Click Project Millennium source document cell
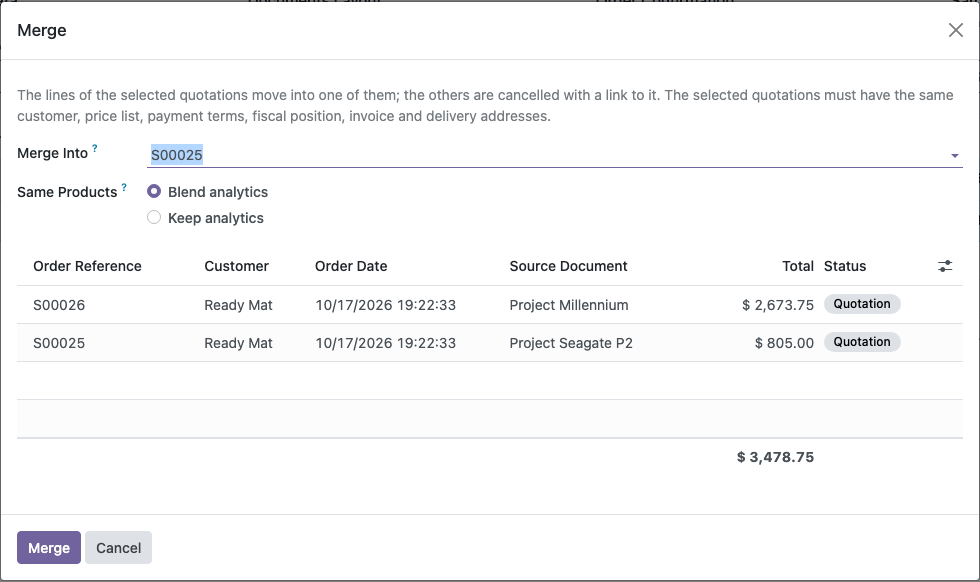This screenshot has width=980, height=582. tap(569, 305)
